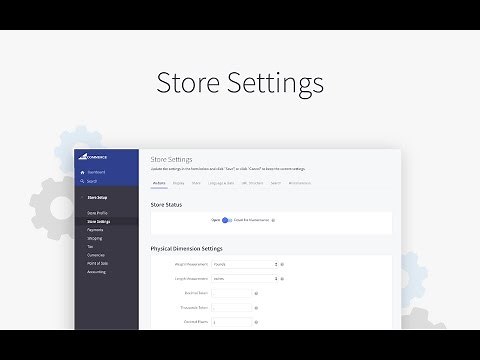Switch to the Display tab
480x360 pixels.
(x=178, y=183)
